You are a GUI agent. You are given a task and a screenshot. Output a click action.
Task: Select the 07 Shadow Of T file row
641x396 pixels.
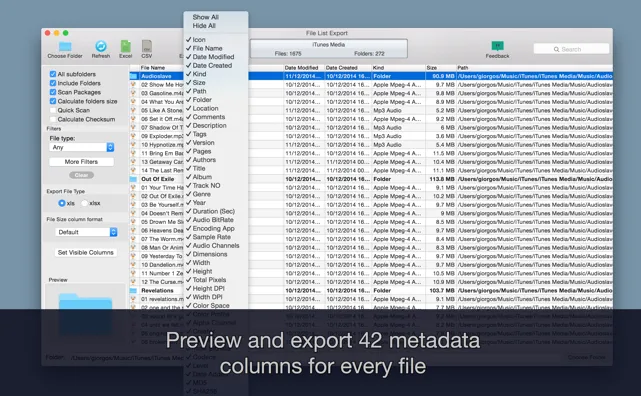click(371, 128)
